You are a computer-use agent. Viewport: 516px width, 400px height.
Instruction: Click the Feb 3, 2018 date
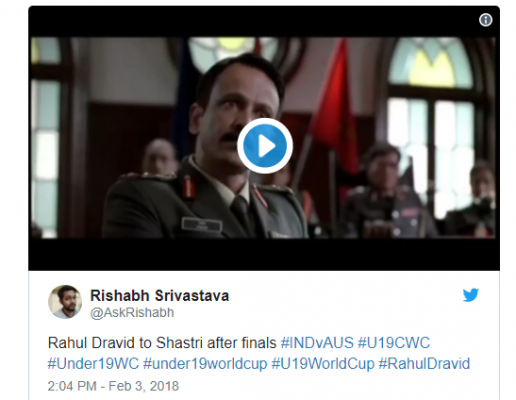144,386
